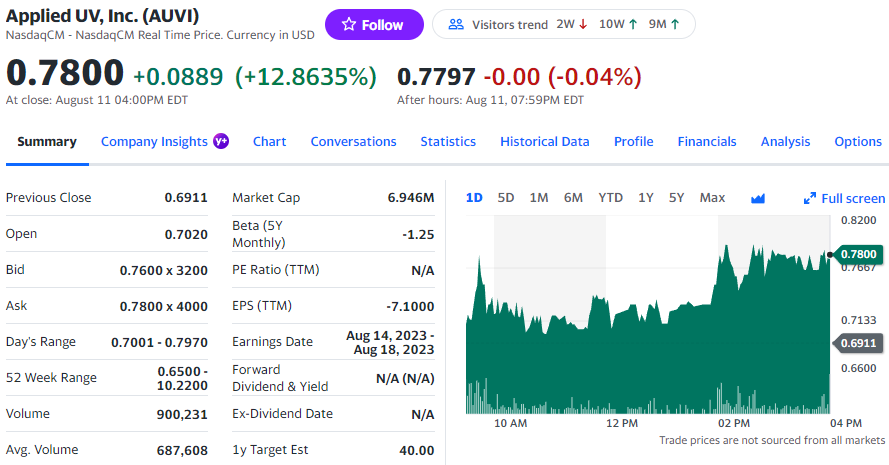Go to the Statistics tab
Image resolution: width=889 pixels, height=465 pixels.
[448, 142]
